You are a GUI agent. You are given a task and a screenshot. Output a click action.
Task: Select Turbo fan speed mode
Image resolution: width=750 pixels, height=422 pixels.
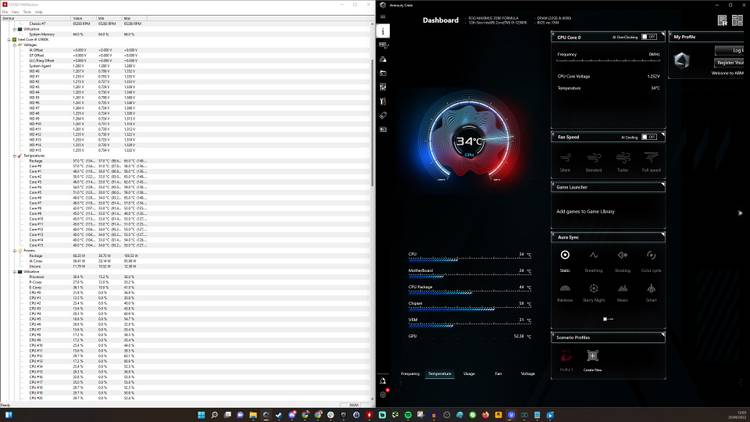pos(623,162)
